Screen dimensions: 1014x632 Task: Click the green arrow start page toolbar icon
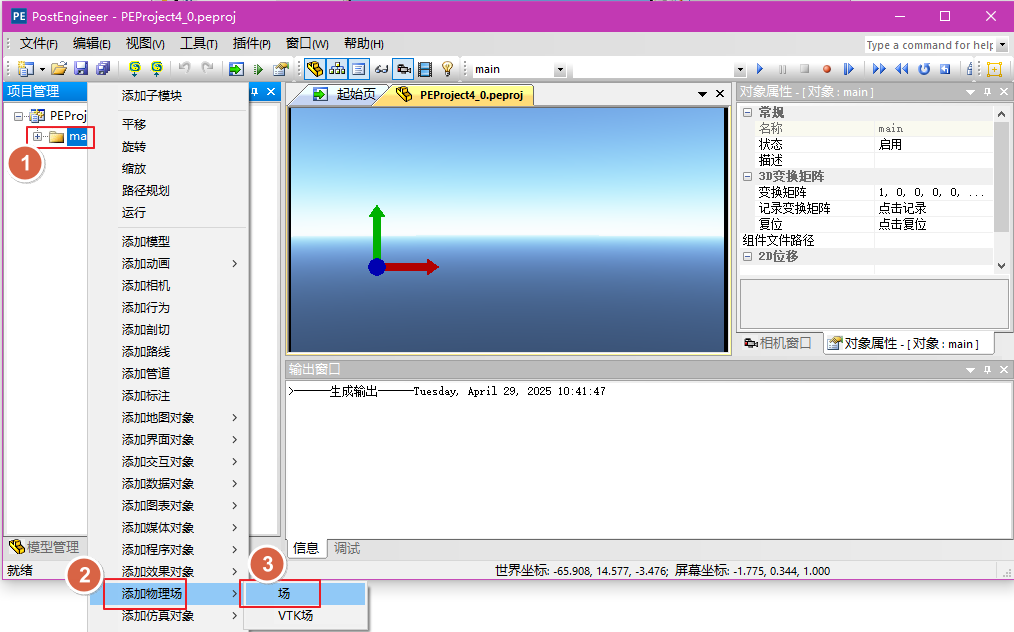pos(236,69)
